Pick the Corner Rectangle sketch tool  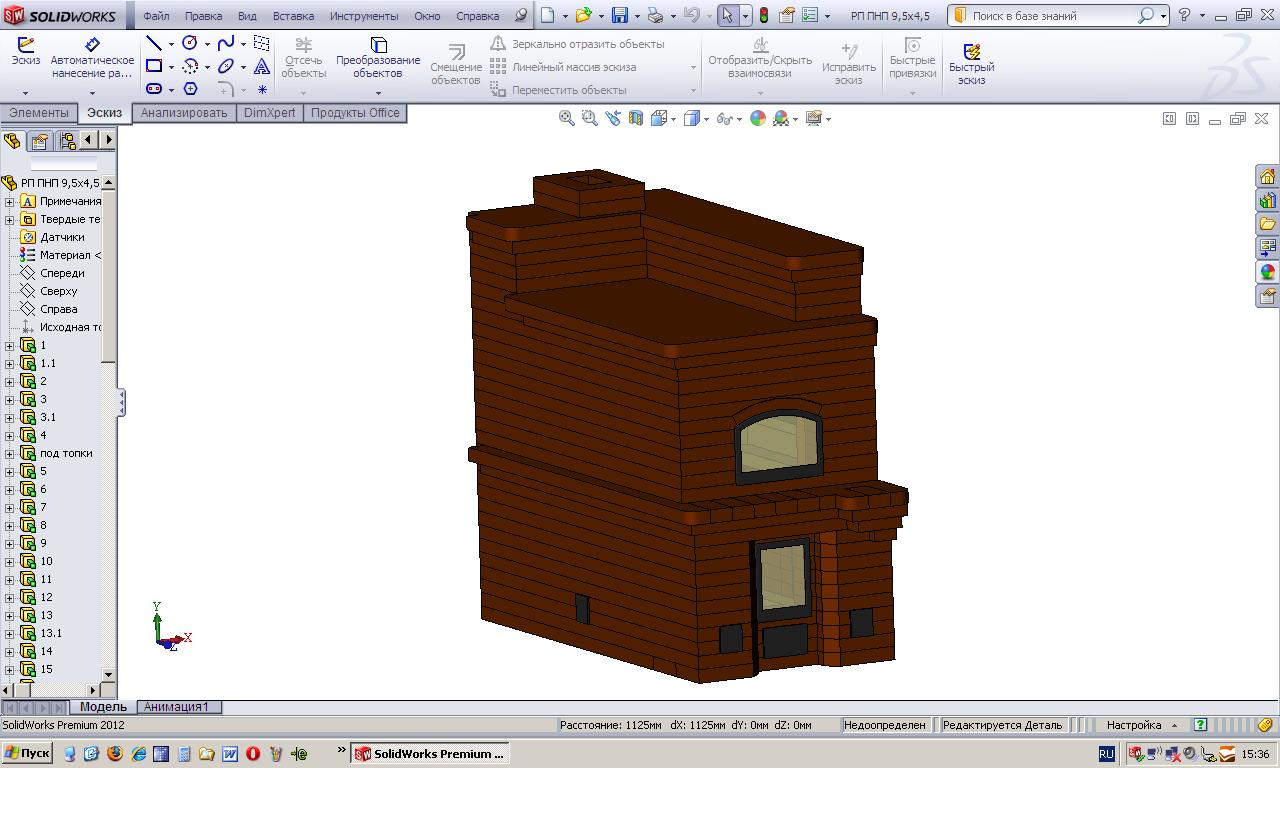pyautogui.click(x=154, y=67)
